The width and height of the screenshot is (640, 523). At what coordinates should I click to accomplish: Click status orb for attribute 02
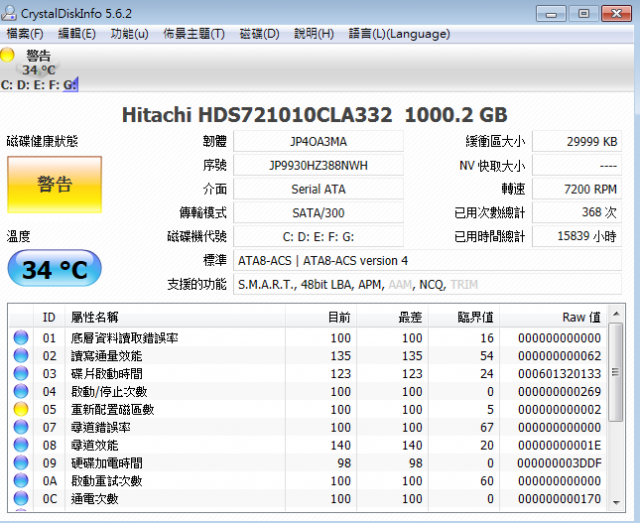pyautogui.click(x=21, y=356)
